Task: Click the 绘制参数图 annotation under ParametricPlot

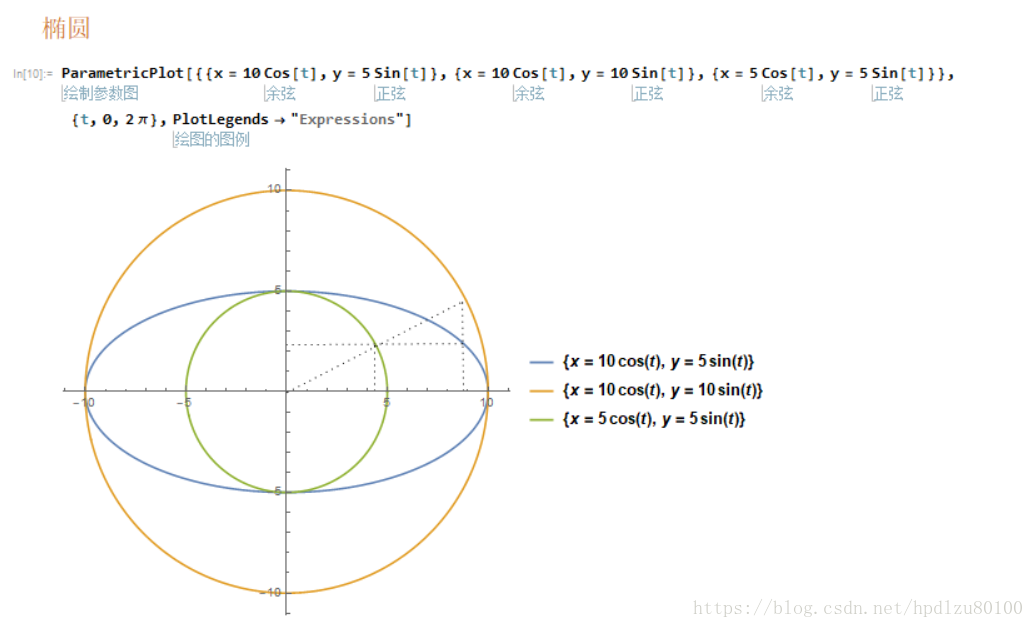Action: [x=100, y=93]
